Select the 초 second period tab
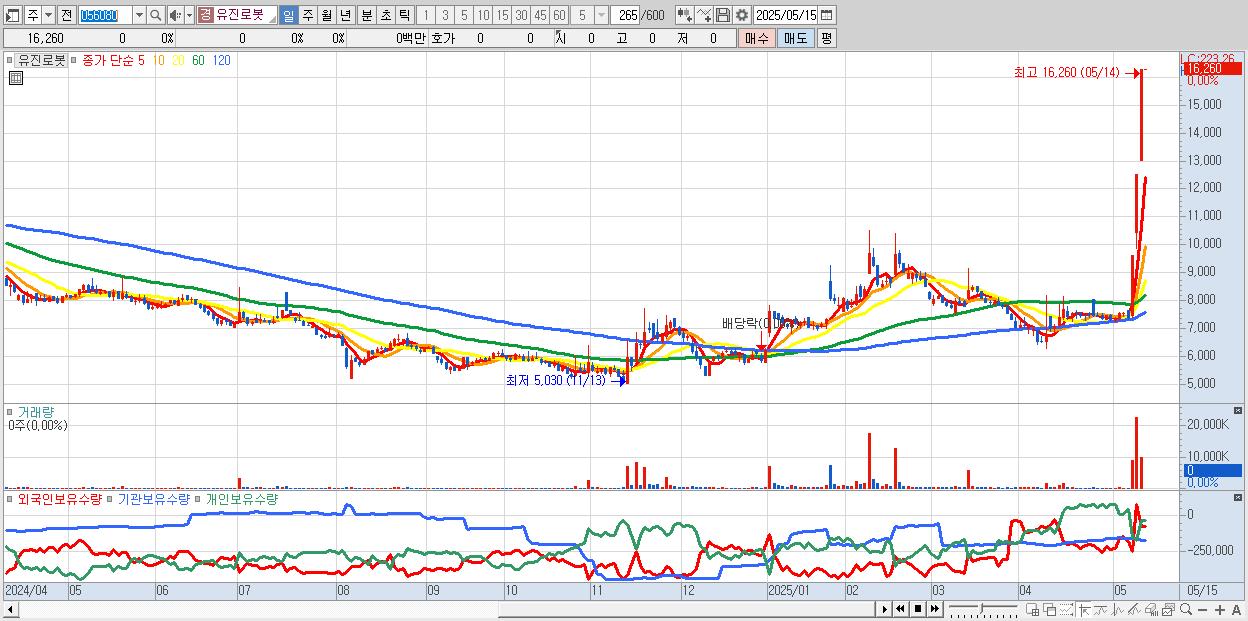1248x621 pixels. pyautogui.click(x=385, y=15)
